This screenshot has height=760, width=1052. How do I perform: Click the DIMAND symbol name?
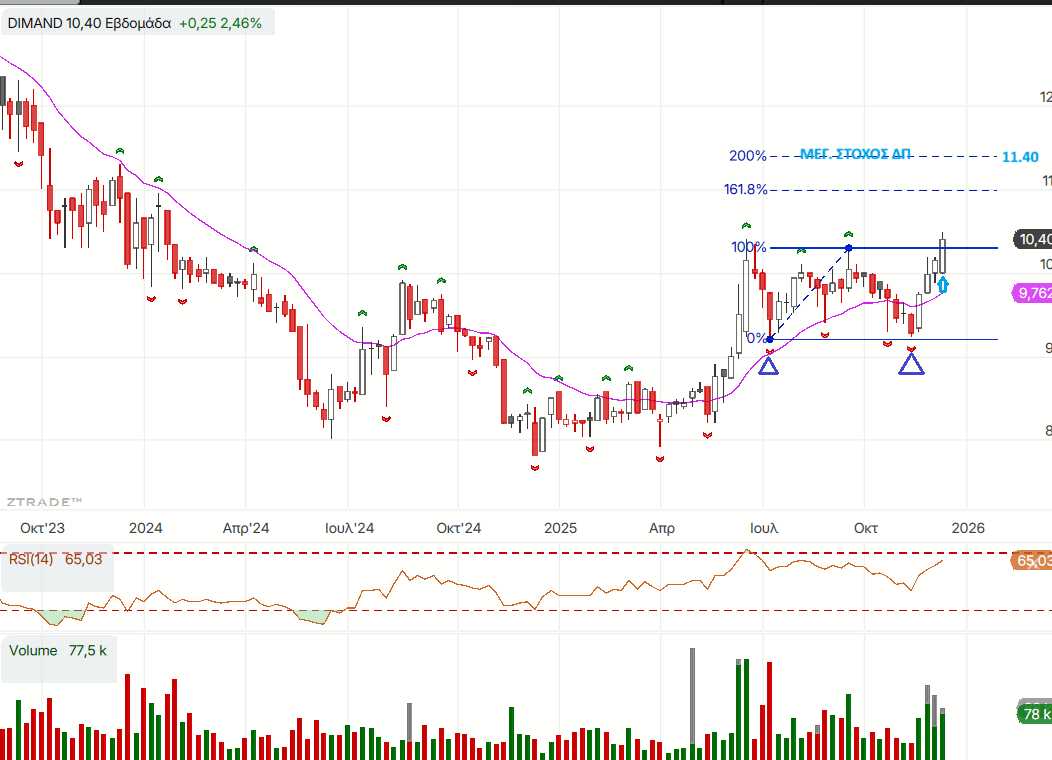(x=39, y=22)
